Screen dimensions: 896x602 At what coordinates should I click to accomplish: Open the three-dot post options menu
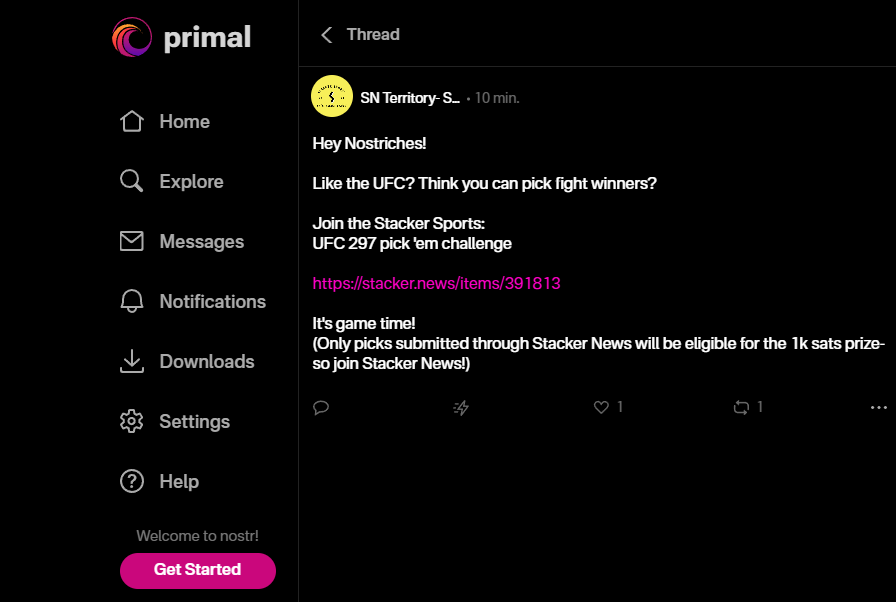[x=878, y=407]
